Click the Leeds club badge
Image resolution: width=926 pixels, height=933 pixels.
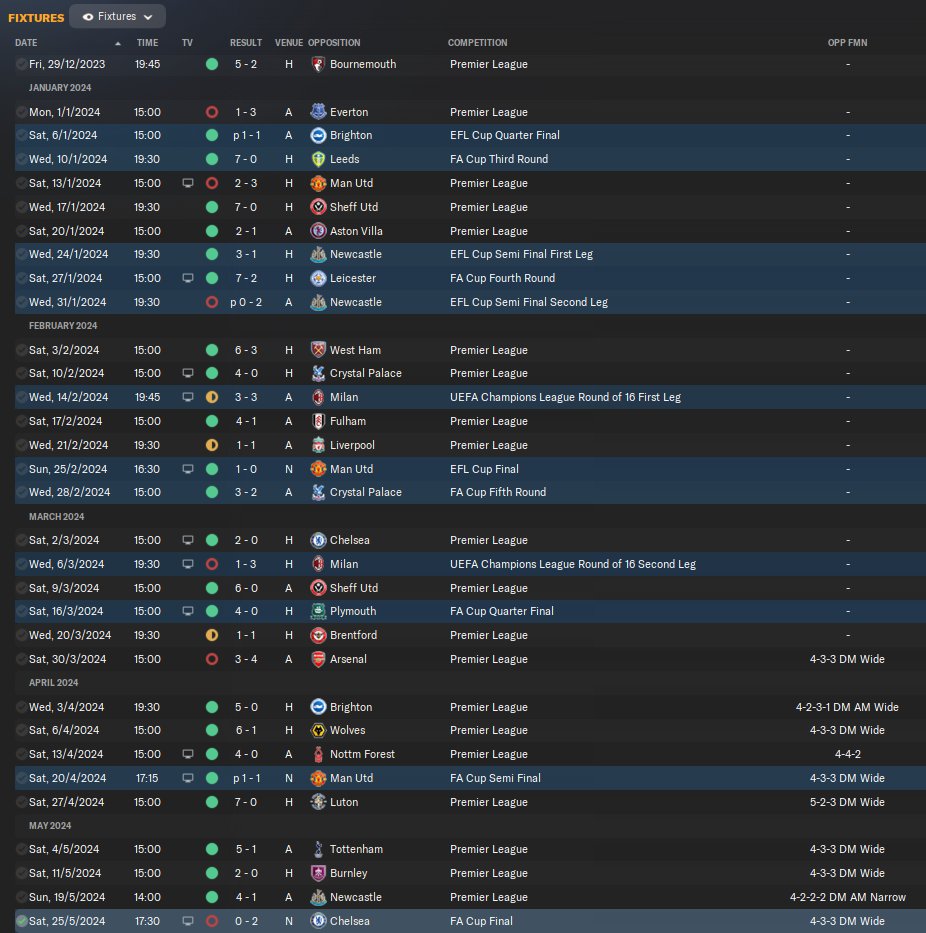click(318, 159)
